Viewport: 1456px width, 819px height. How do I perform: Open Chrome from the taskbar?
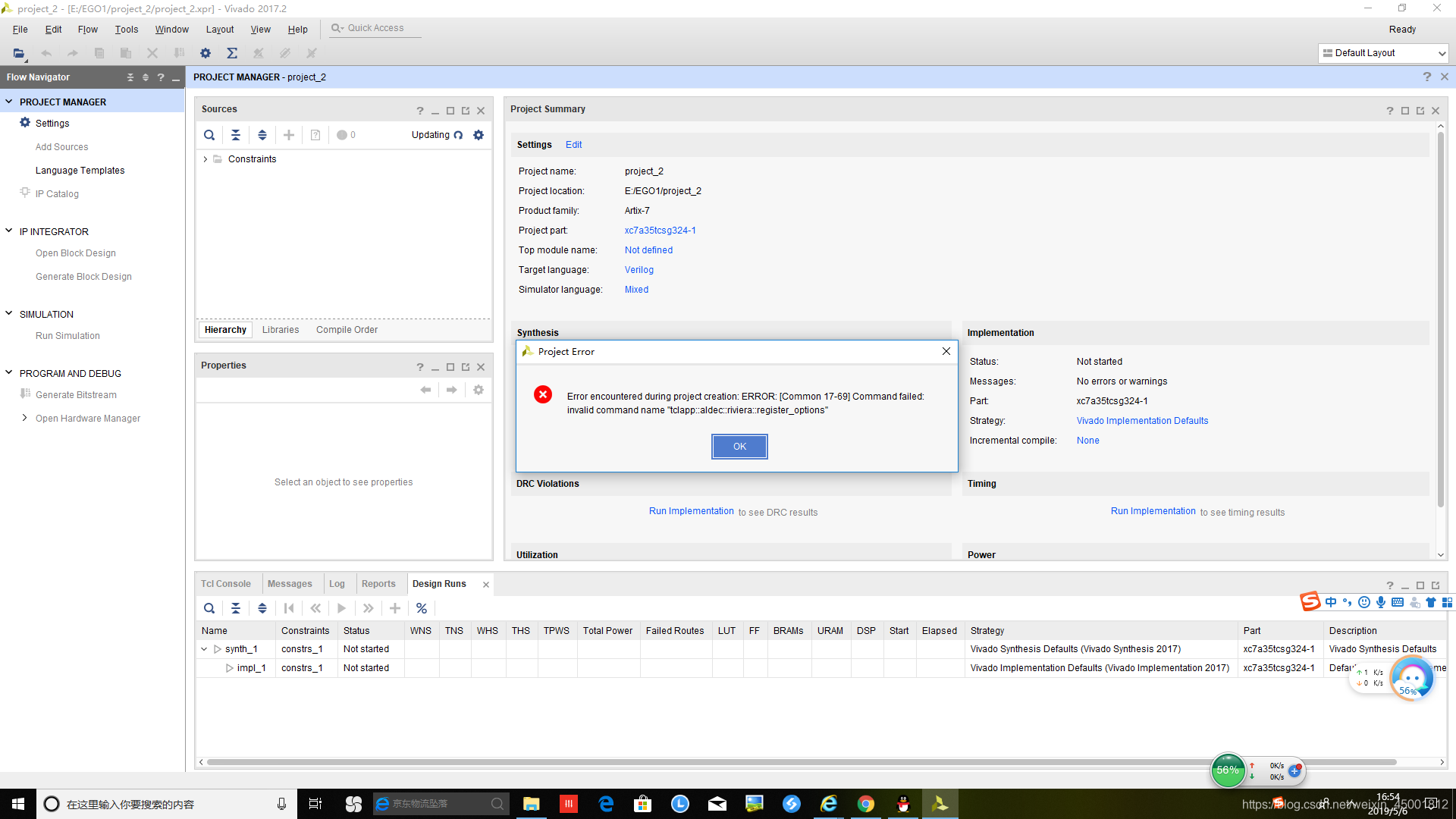point(866,804)
